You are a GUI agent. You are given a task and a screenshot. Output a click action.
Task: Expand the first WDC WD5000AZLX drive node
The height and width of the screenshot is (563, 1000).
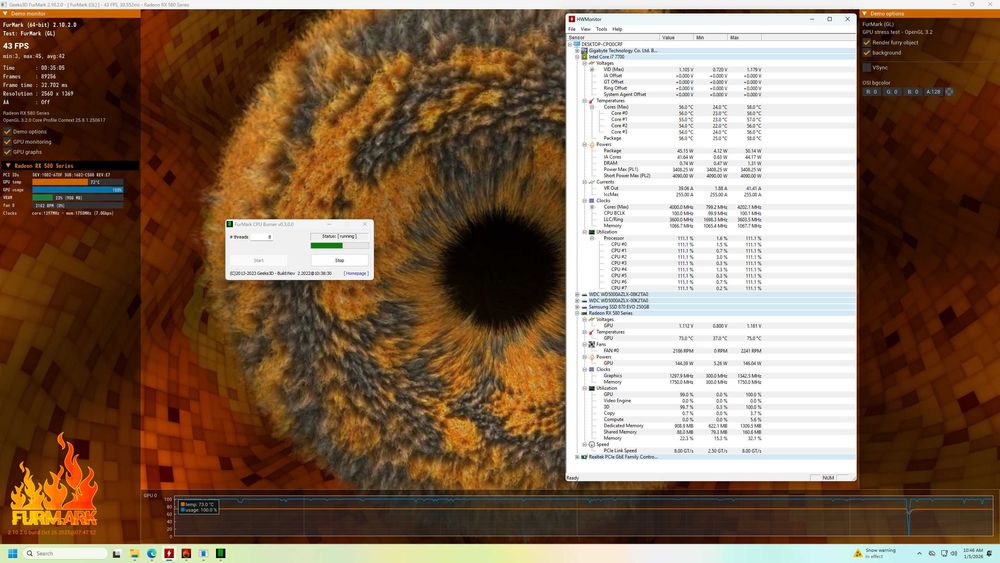coord(577,295)
